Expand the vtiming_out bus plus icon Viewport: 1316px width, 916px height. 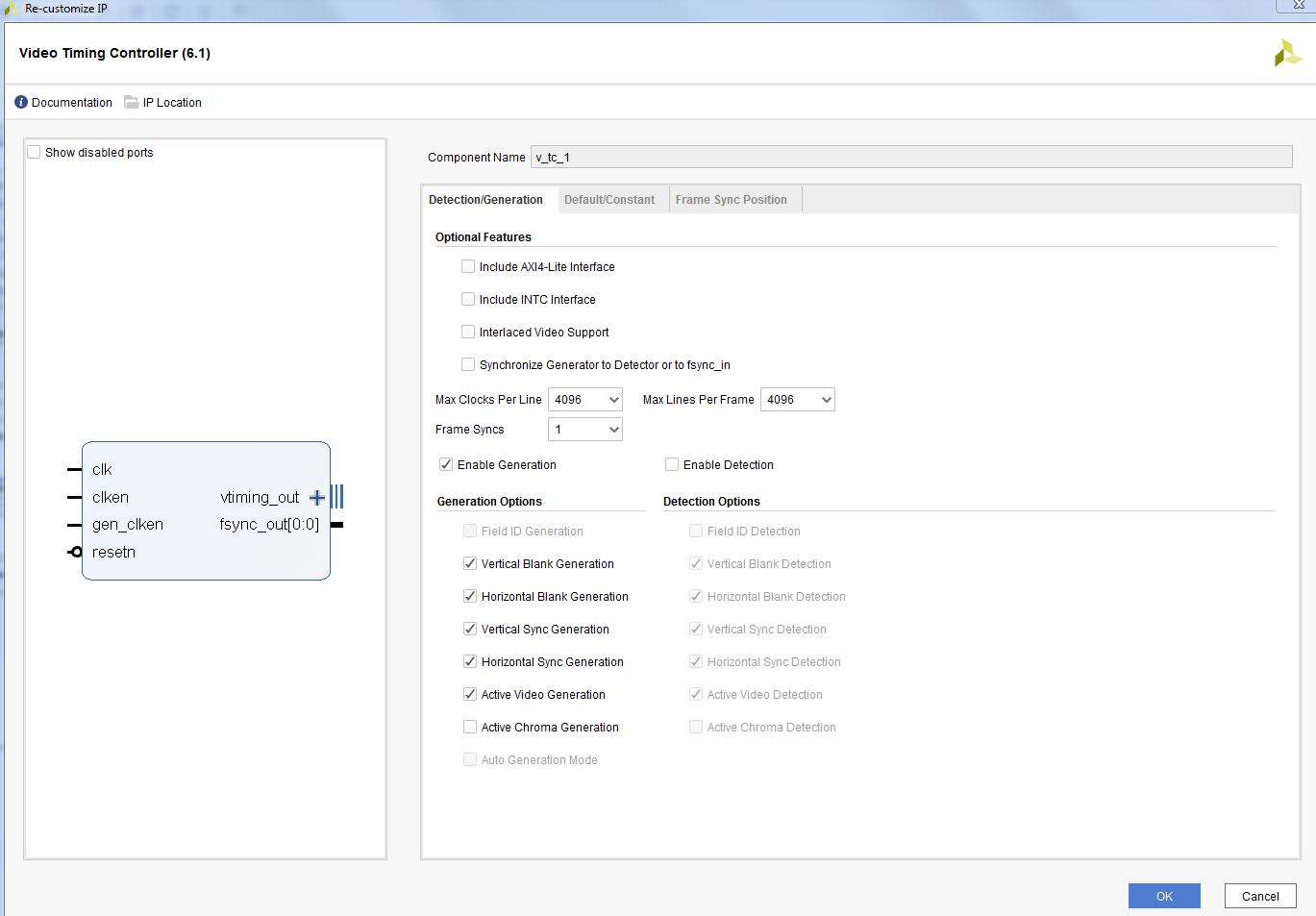point(317,498)
